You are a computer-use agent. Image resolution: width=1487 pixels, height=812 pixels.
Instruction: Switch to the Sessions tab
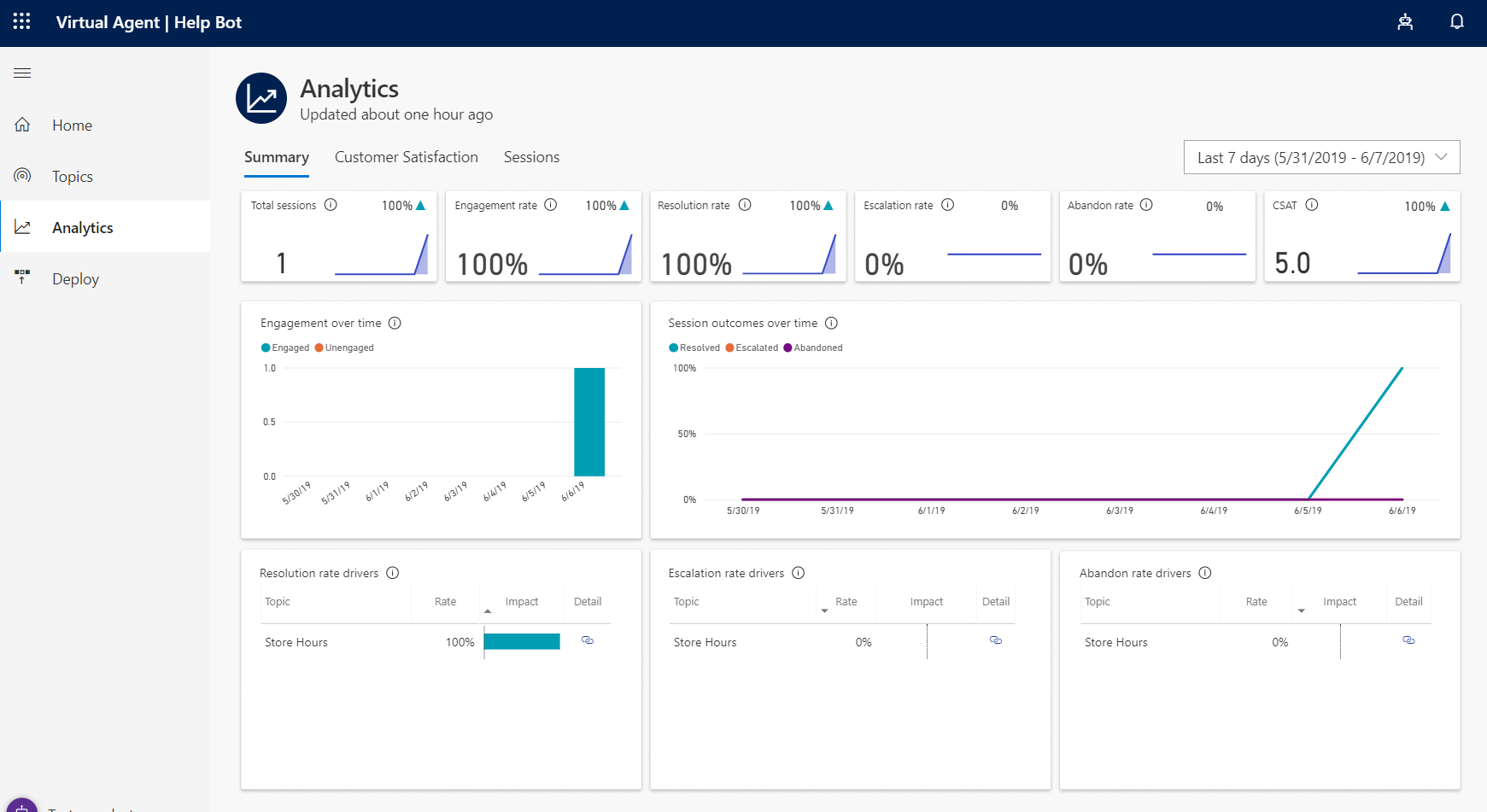(531, 157)
